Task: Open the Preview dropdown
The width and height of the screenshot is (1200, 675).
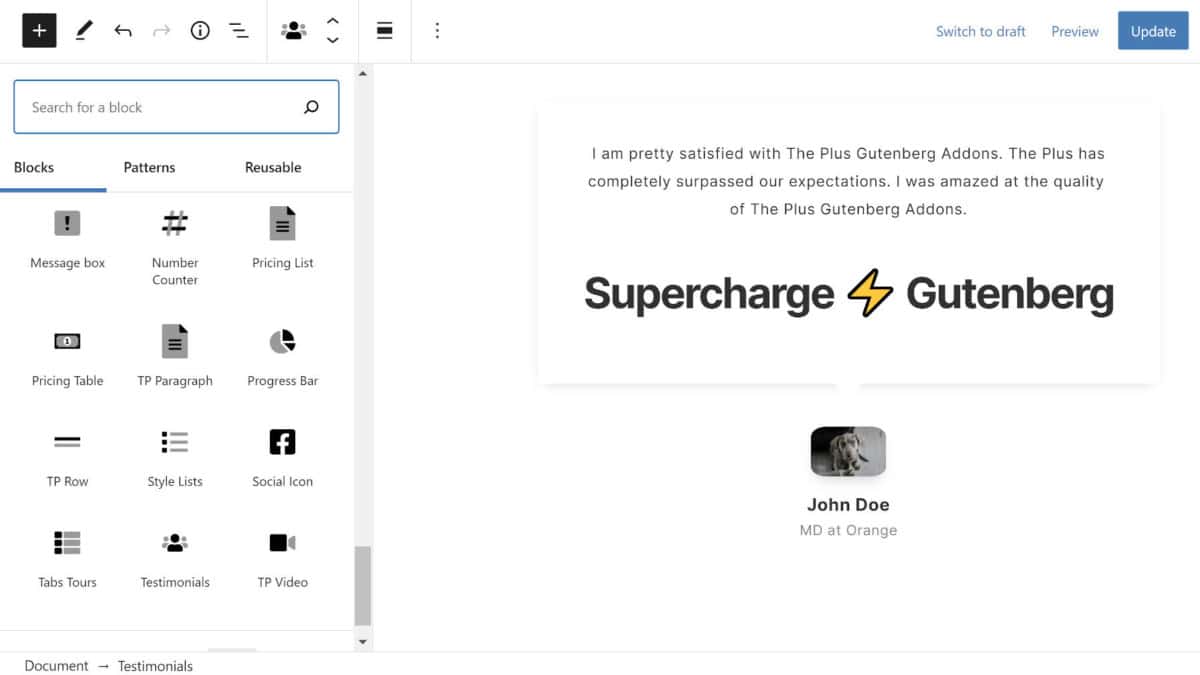Action: coord(1074,31)
